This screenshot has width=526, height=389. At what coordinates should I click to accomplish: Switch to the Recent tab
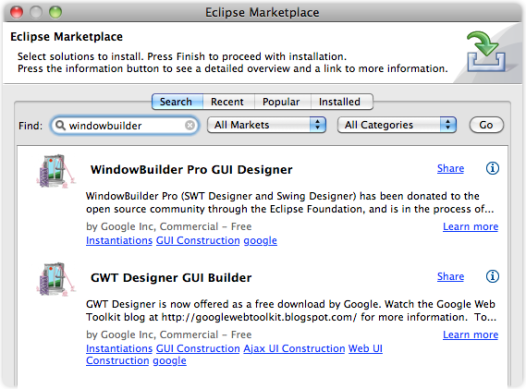(227, 102)
